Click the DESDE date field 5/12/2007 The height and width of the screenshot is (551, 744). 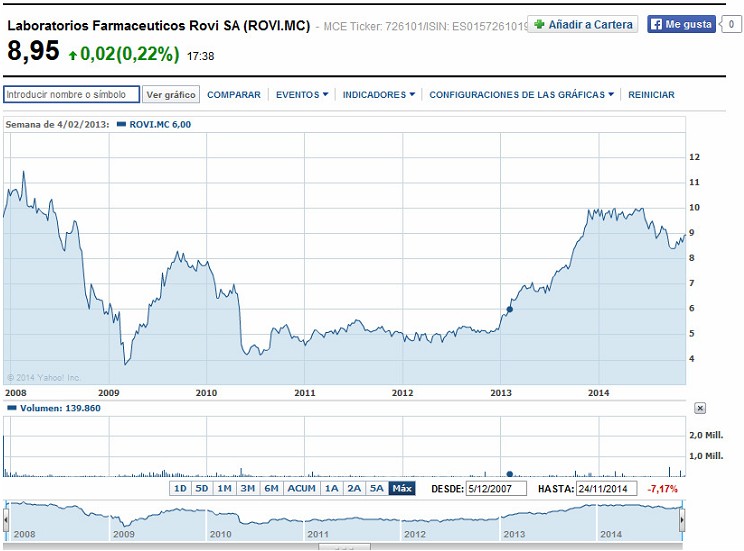coord(496,488)
